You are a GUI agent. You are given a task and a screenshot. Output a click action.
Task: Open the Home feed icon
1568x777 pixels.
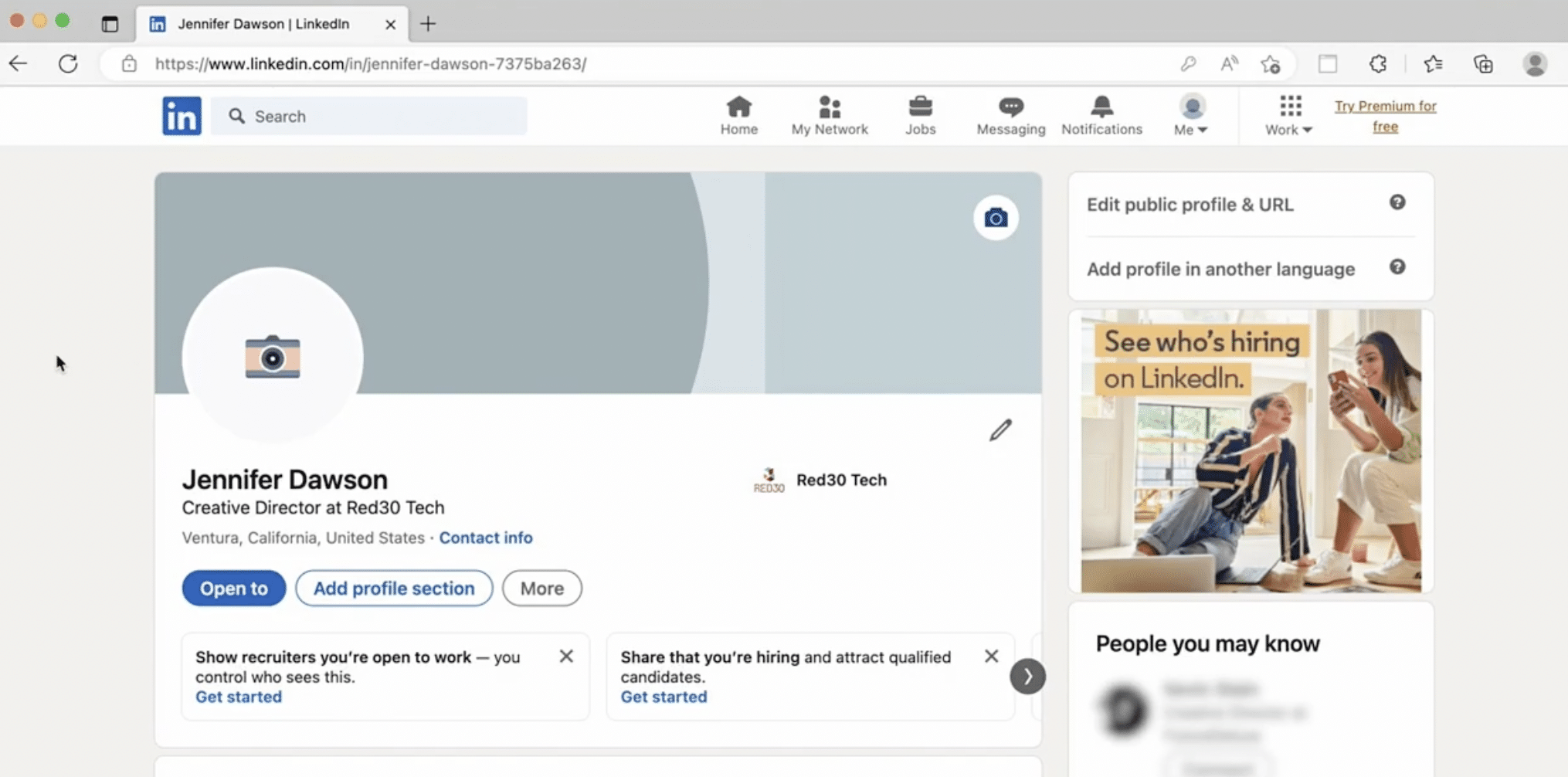[738, 116]
